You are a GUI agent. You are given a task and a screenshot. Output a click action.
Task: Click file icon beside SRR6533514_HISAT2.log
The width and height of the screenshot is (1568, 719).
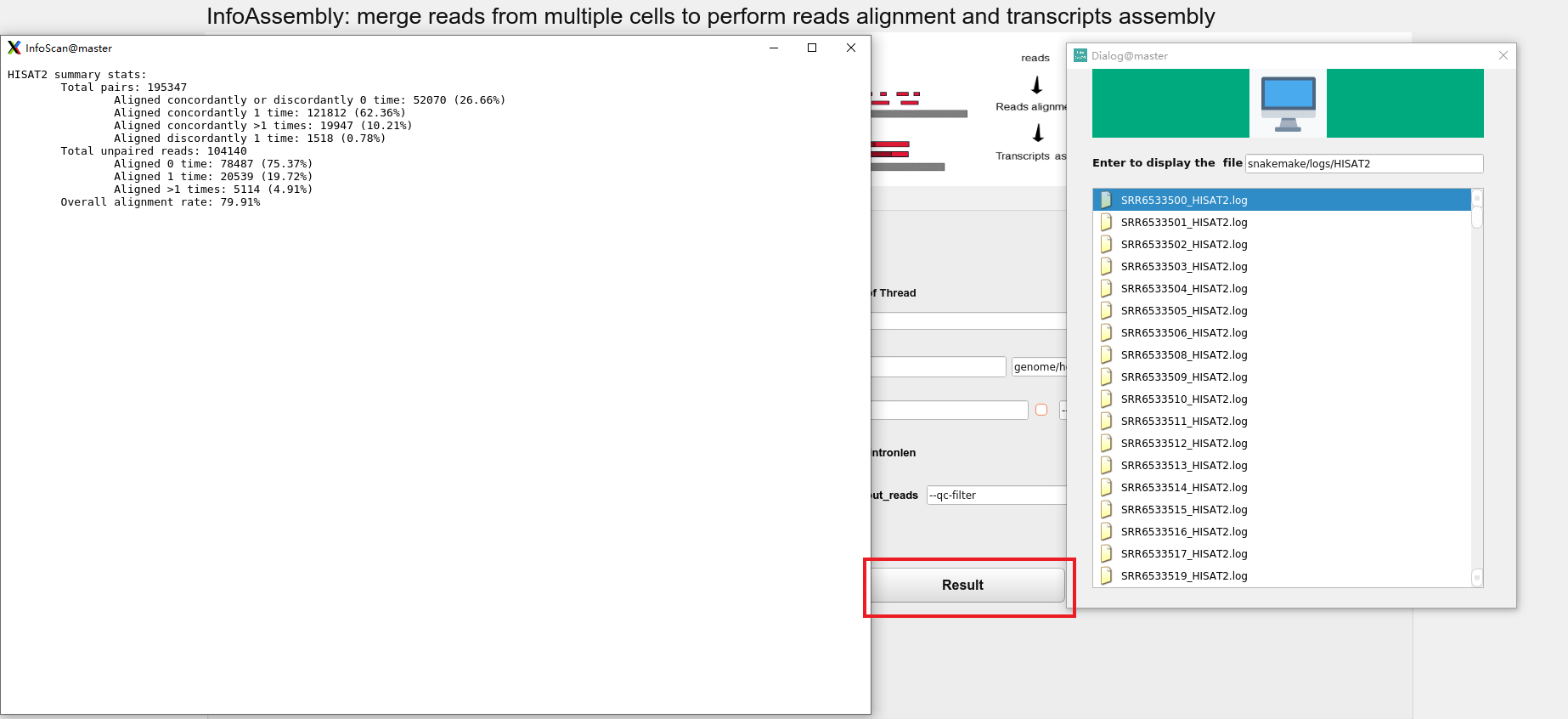coord(1106,487)
